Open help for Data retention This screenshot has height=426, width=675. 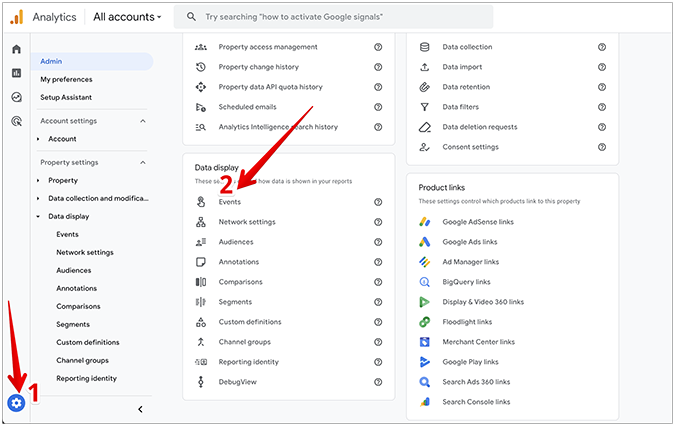point(602,87)
